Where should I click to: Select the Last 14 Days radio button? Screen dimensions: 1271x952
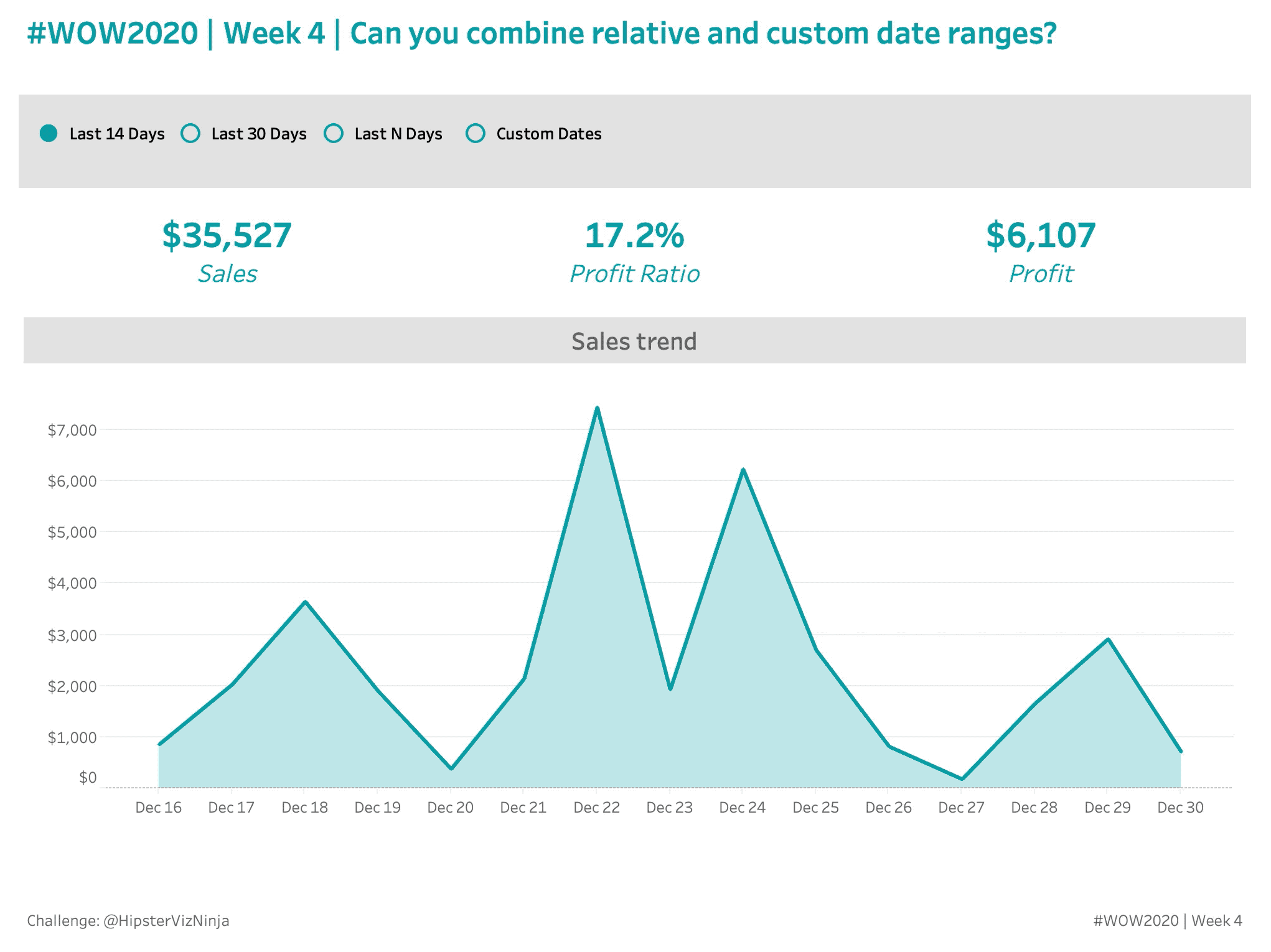49,134
